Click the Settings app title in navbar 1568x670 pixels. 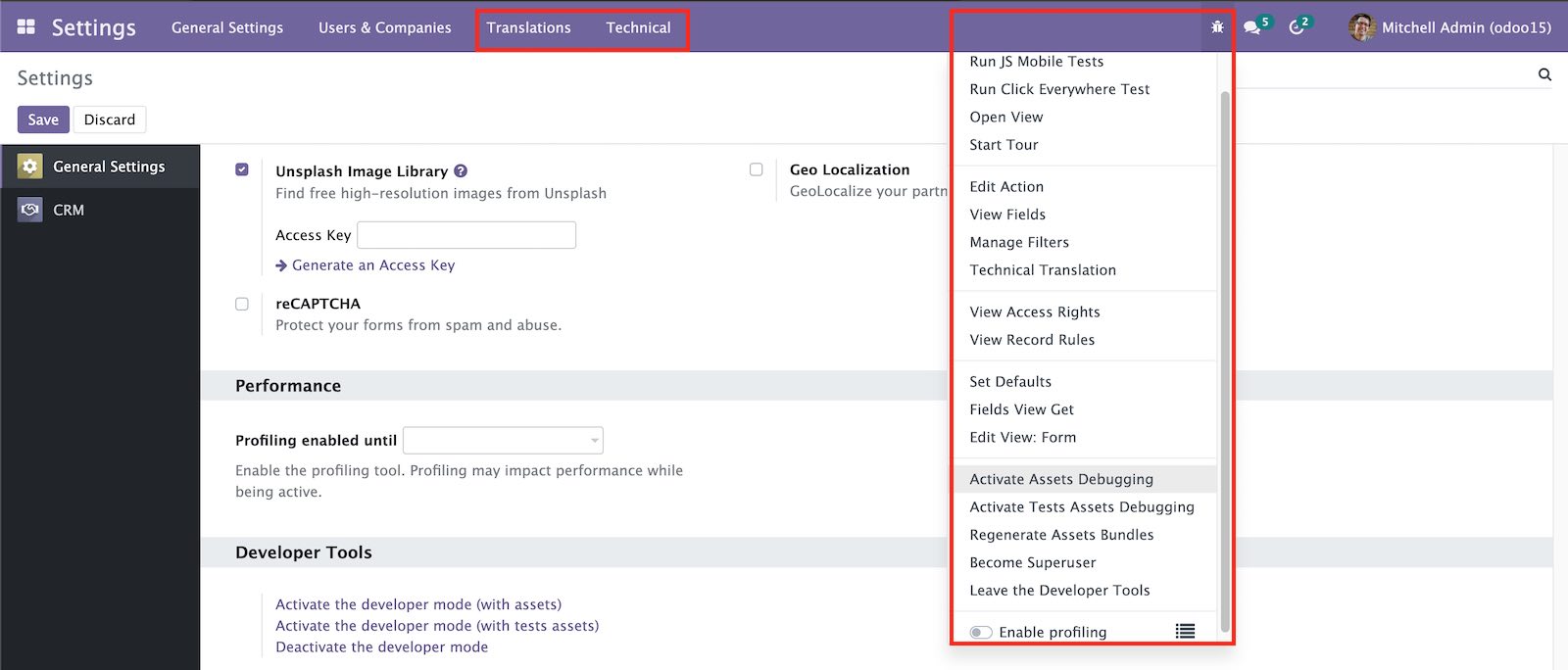(x=94, y=27)
